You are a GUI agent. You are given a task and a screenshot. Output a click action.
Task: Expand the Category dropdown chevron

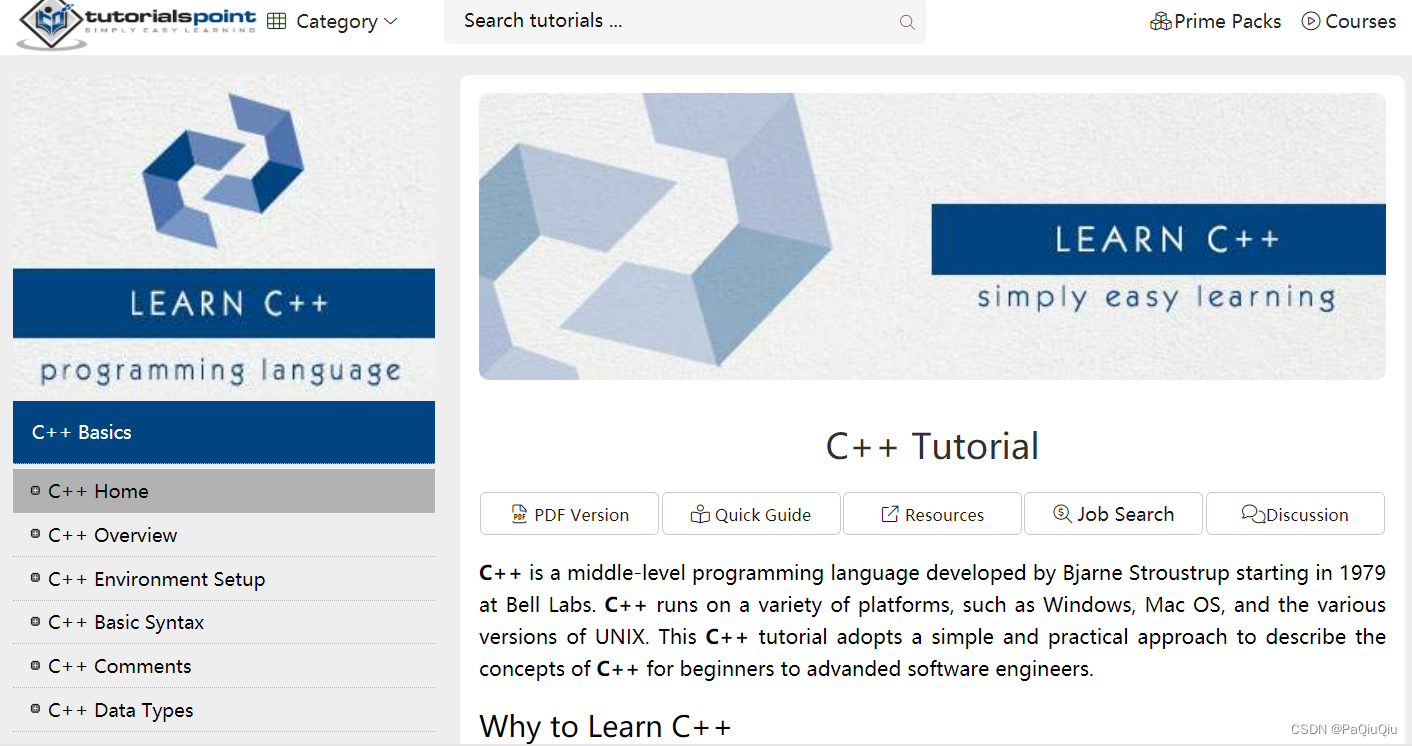(x=391, y=21)
